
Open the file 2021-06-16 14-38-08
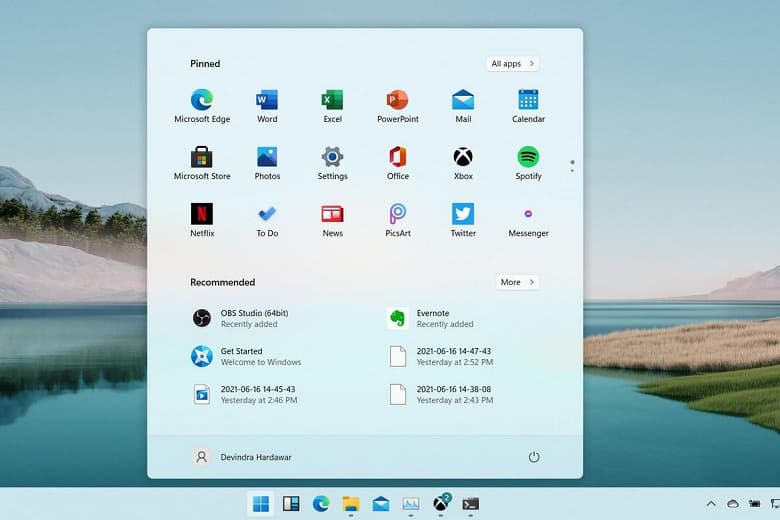(440, 395)
